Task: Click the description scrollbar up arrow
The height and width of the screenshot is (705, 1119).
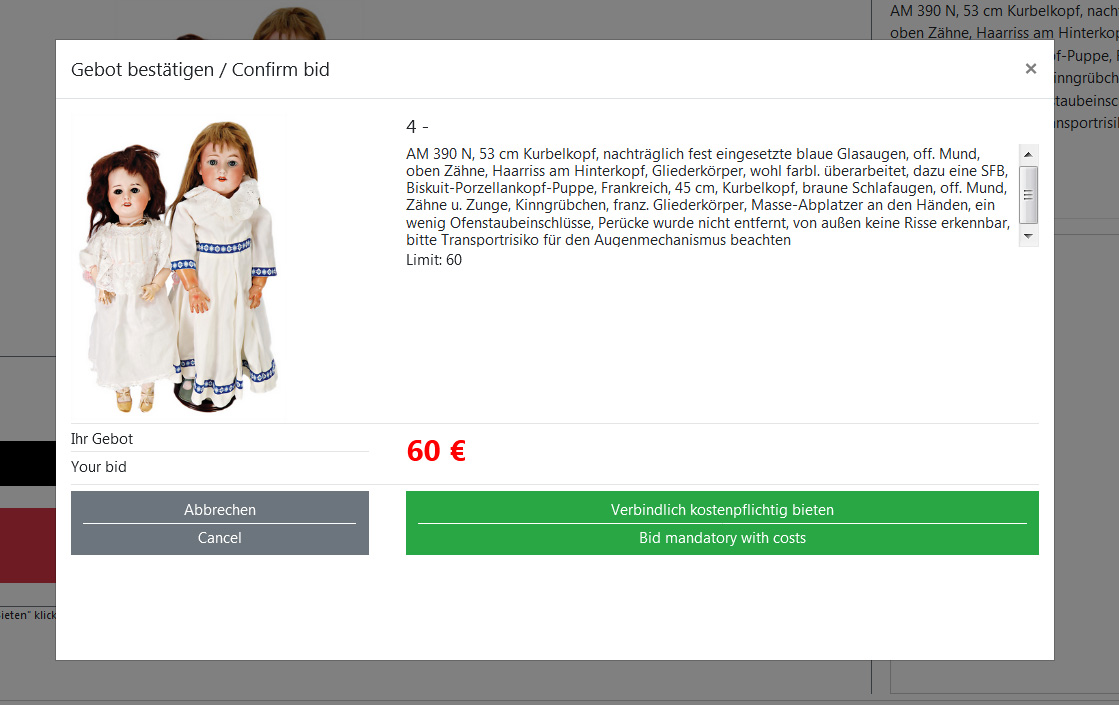Action: 1028,154
